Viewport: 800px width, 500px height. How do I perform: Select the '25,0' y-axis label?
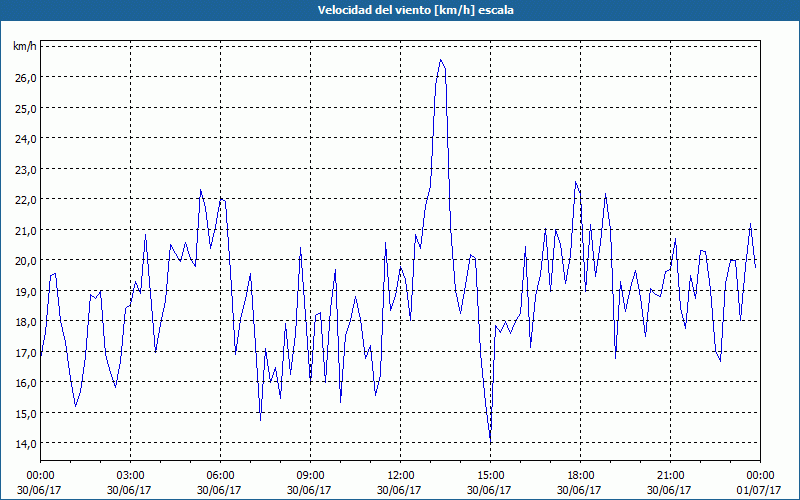25,108
